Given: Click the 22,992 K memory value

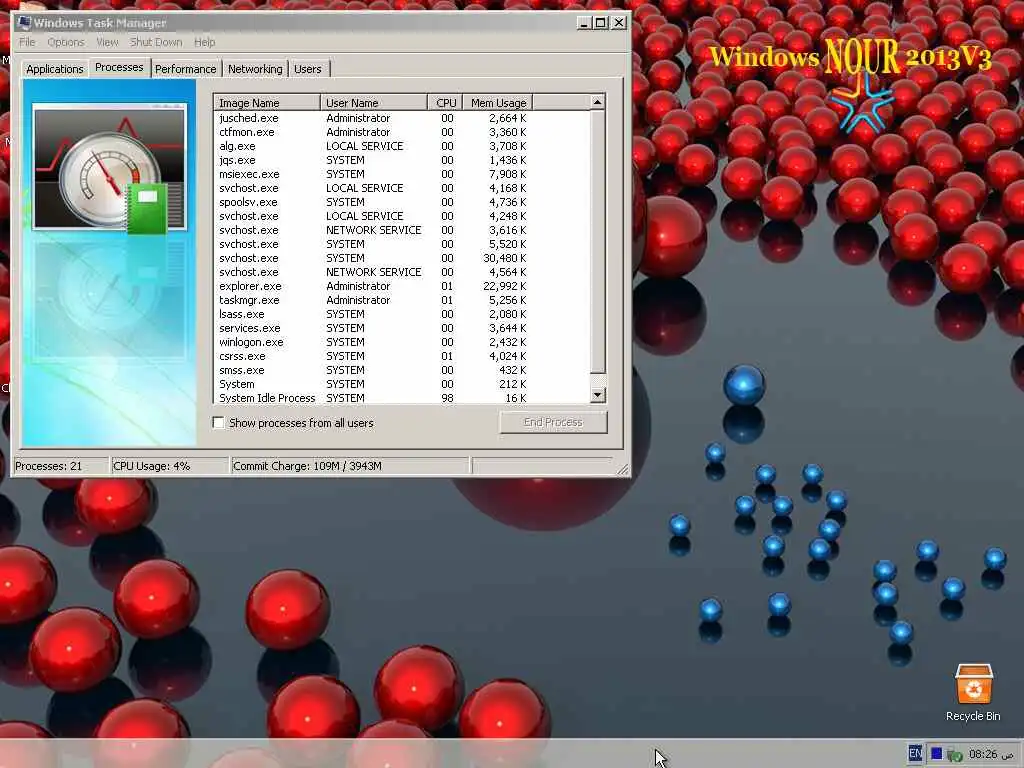Looking at the screenshot, I should [505, 286].
